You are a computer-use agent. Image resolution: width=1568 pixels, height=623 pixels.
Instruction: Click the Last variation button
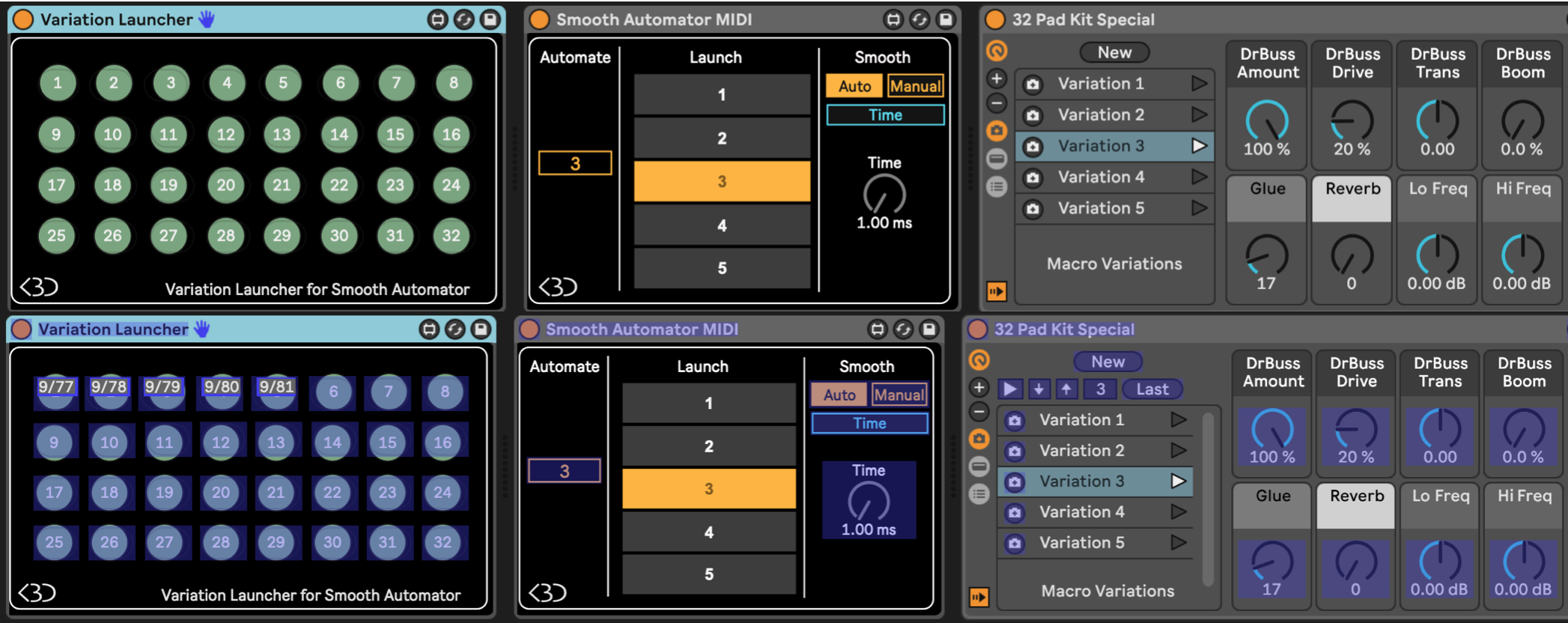pyautogui.click(x=1152, y=389)
